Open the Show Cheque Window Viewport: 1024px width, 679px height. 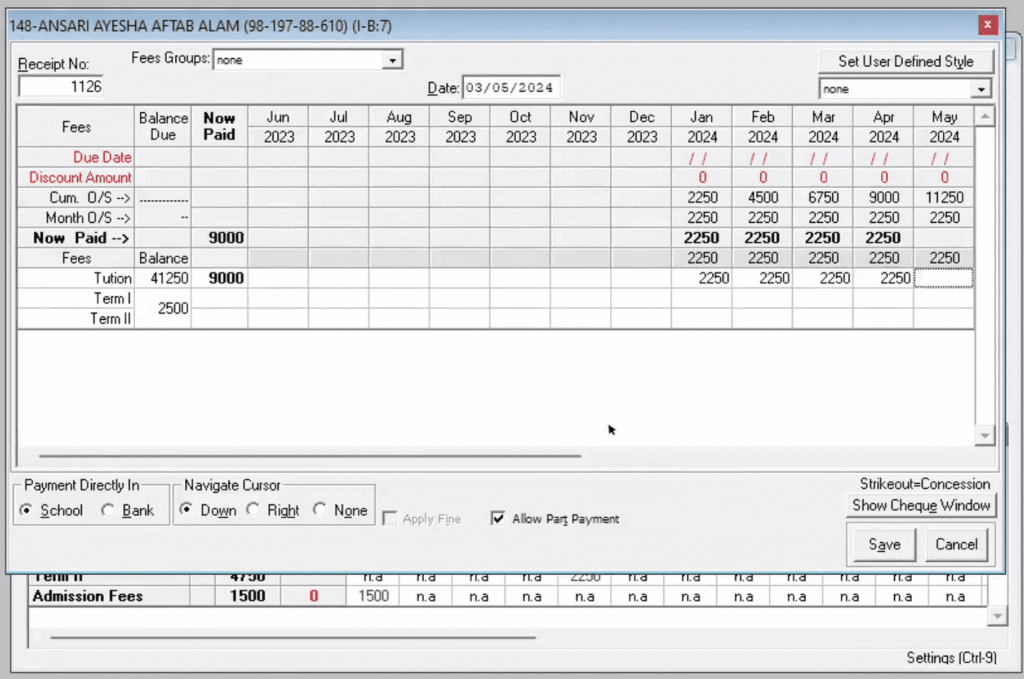[x=920, y=505]
